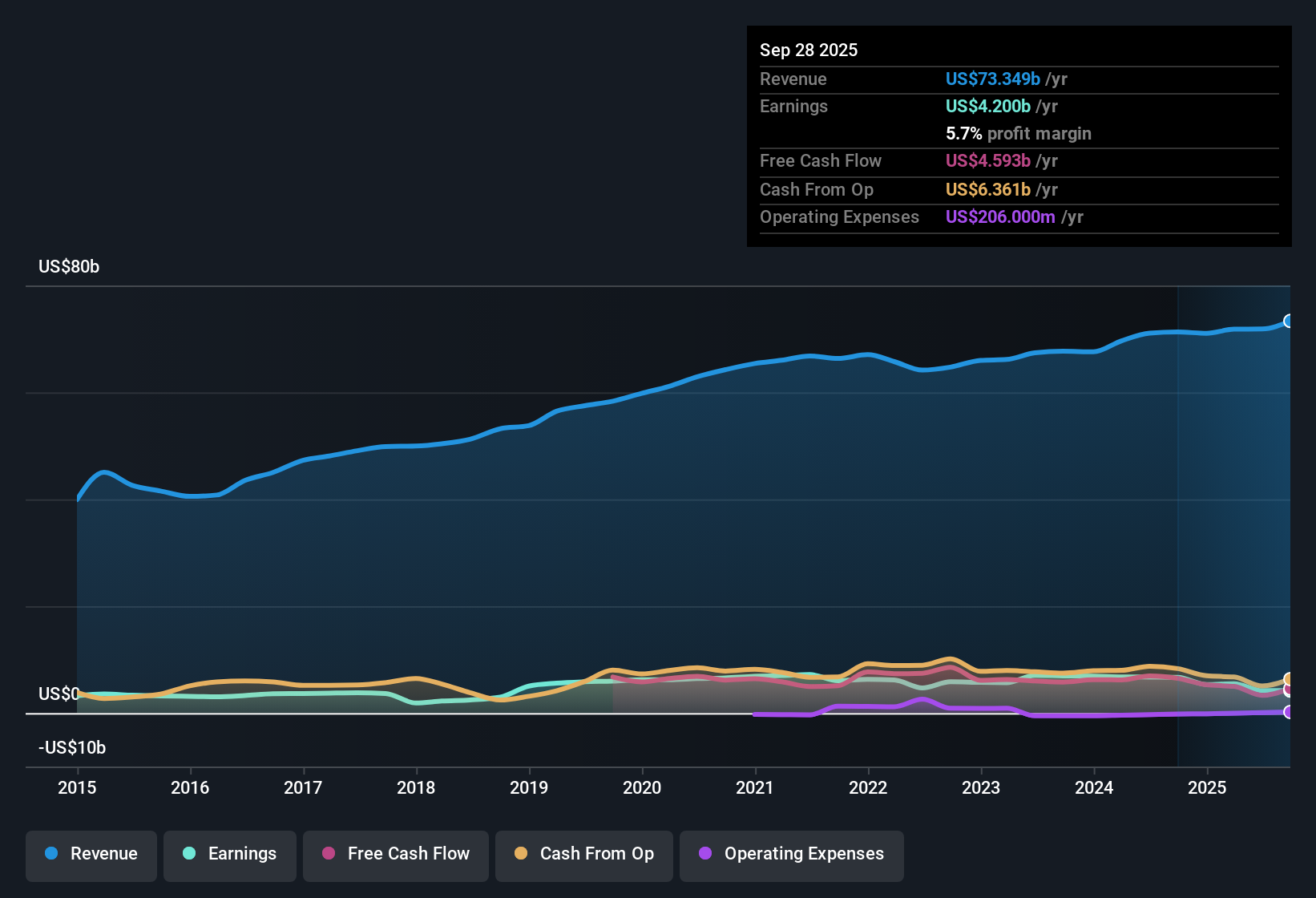Click the 2015 label on the time axis
Image resolution: width=1316 pixels, height=898 pixels.
point(77,787)
